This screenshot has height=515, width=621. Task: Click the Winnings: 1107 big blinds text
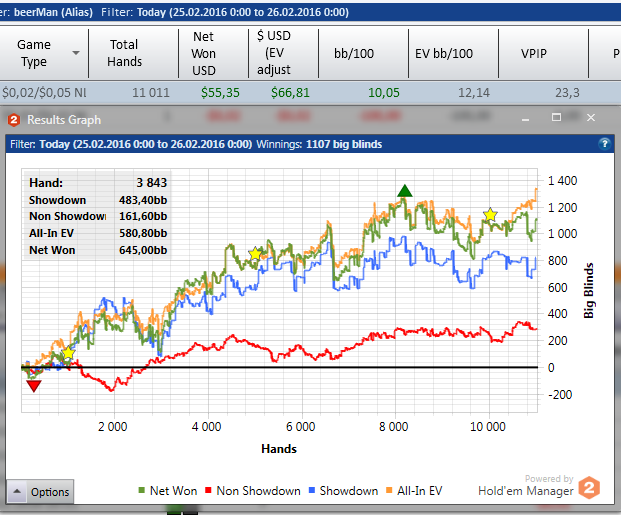tap(319, 144)
